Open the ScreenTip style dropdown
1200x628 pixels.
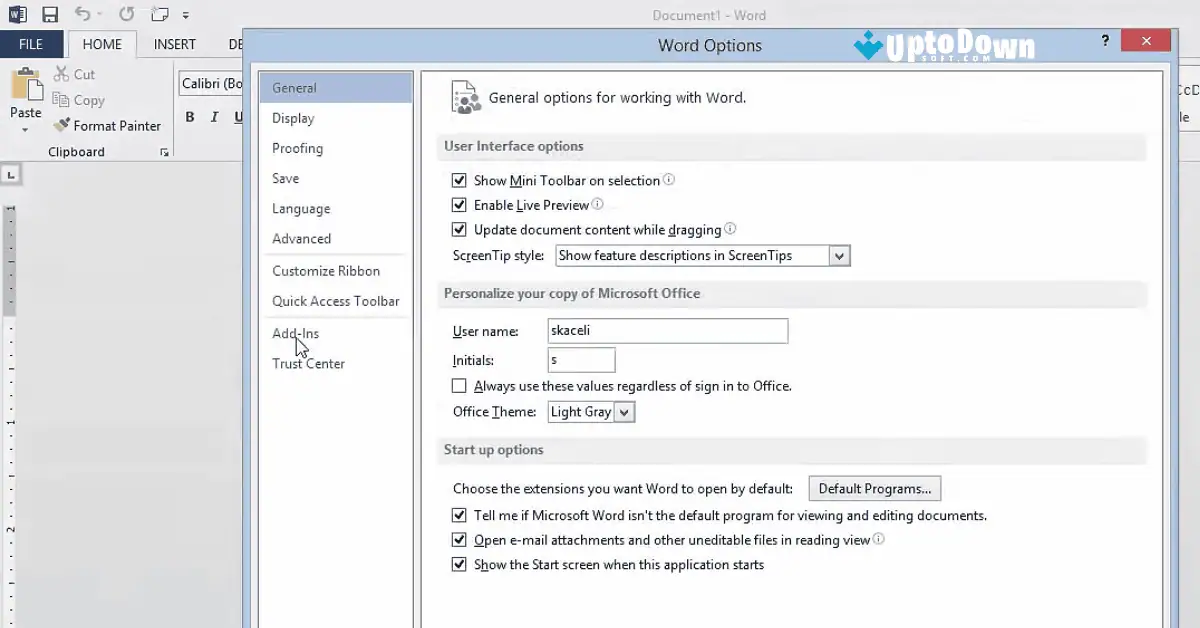(840, 255)
